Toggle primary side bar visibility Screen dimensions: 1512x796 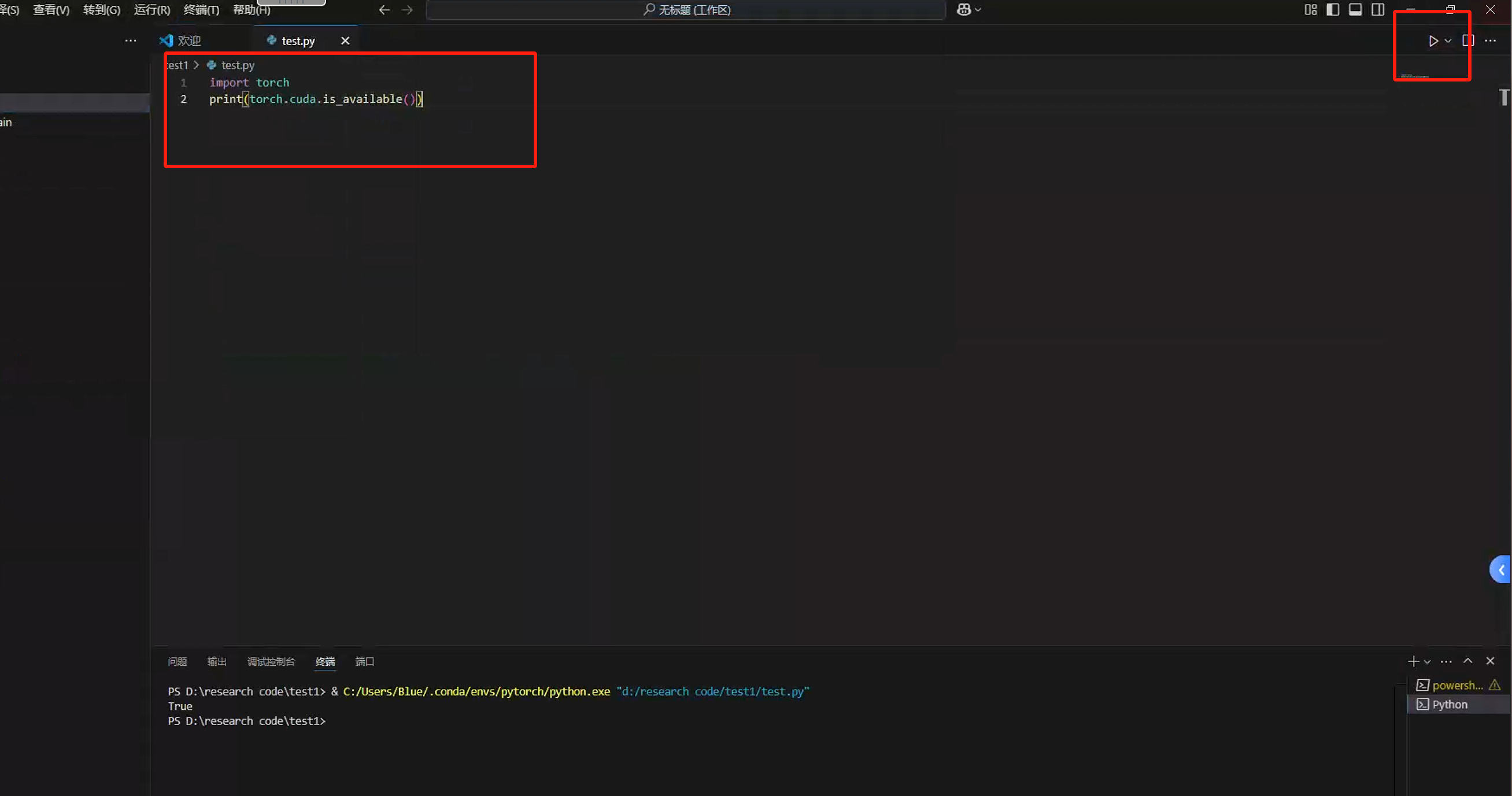[x=1333, y=10]
